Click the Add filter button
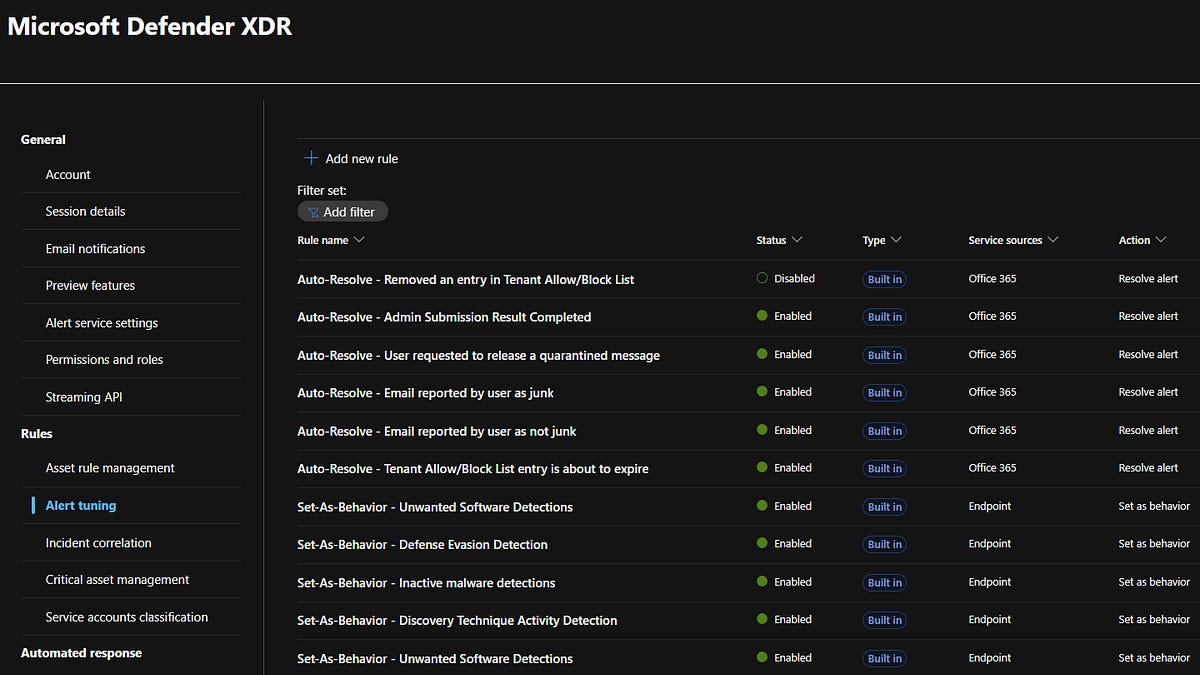Image resolution: width=1200 pixels, height=675 pixels. coord(342,212)
